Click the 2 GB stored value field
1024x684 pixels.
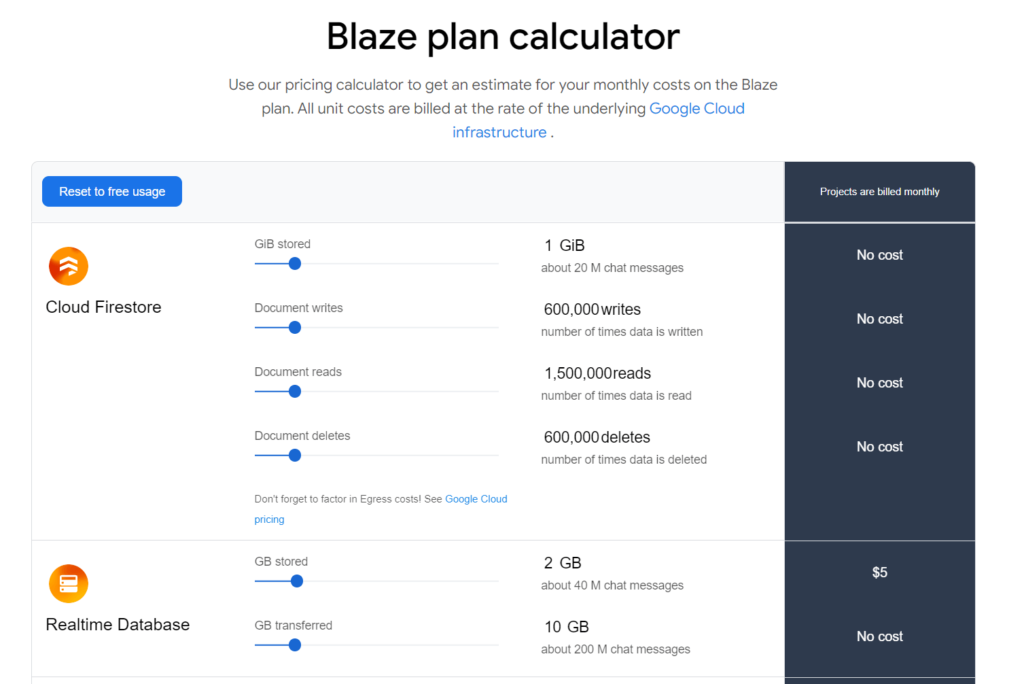click(549, 563)
